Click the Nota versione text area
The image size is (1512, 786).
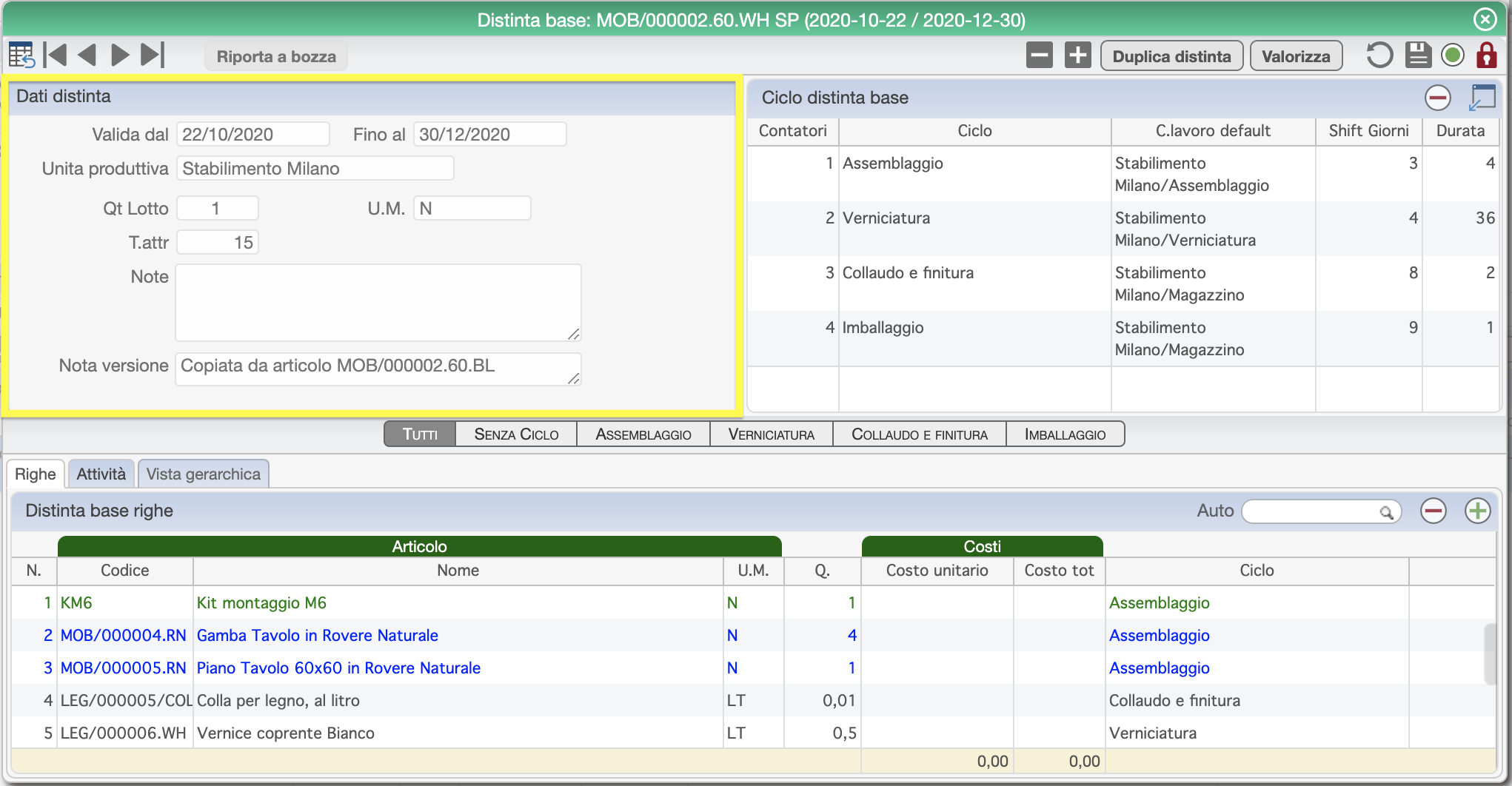pyautogui.click(x=378, y=369)
